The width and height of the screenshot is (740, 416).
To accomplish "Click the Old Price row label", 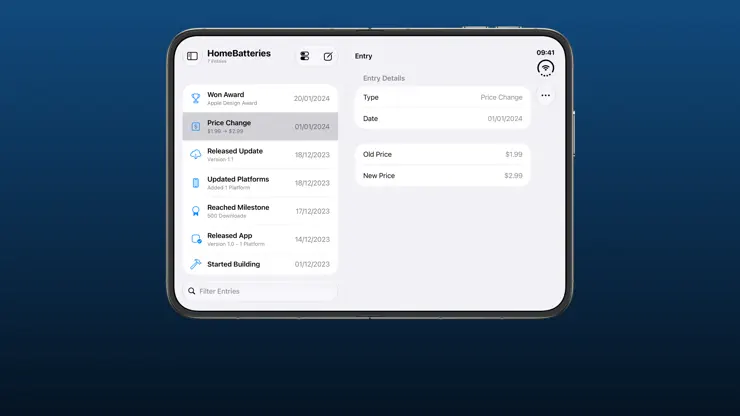I will [377, 154].
